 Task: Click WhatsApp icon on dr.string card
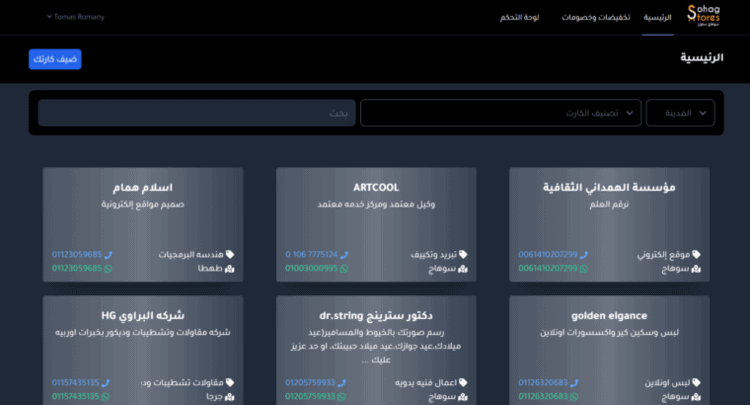pyautogui.click(x=342, y=397)
